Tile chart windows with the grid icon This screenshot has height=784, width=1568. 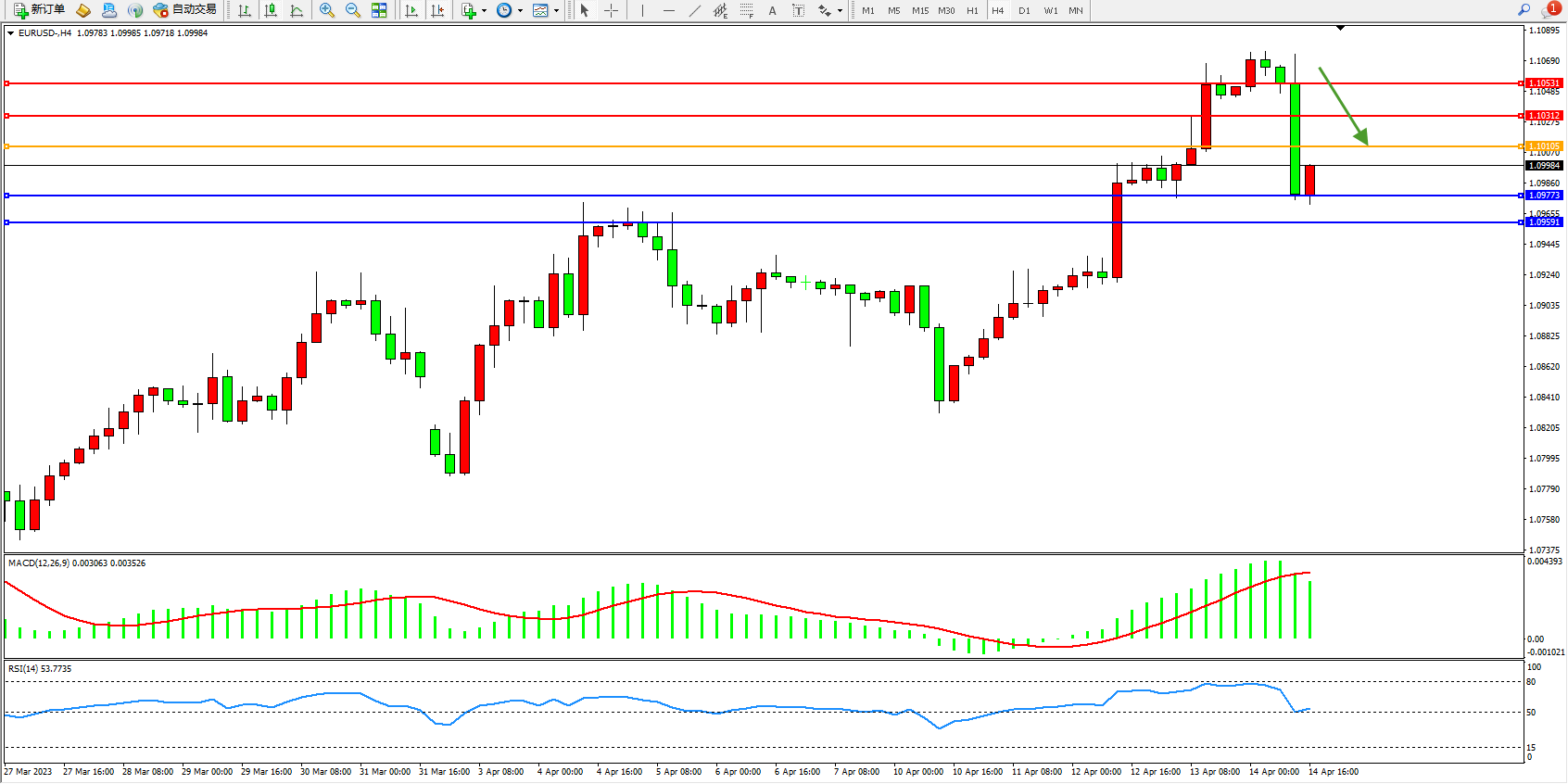pos(379,10)
